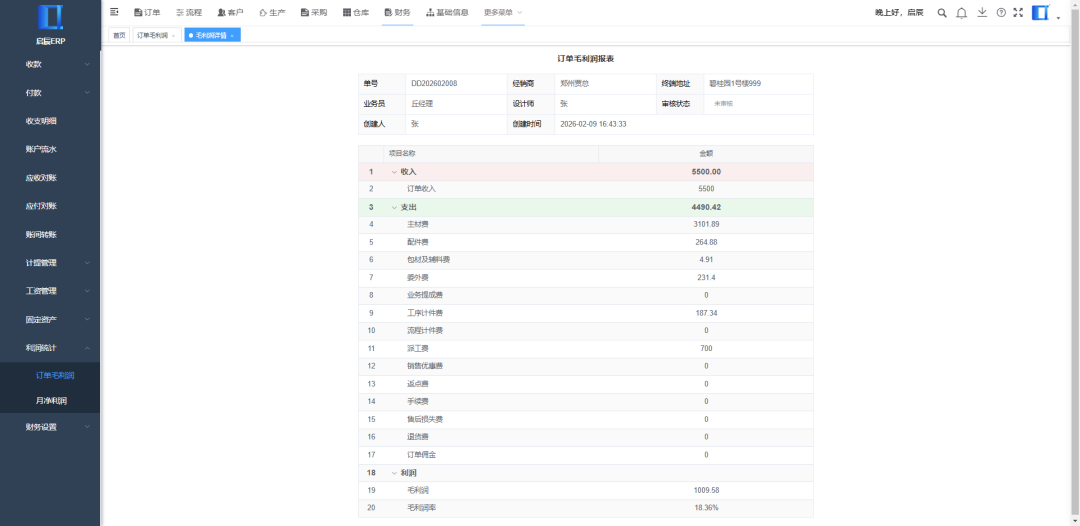Click the 工序计件费 amount 187.34

706,313
